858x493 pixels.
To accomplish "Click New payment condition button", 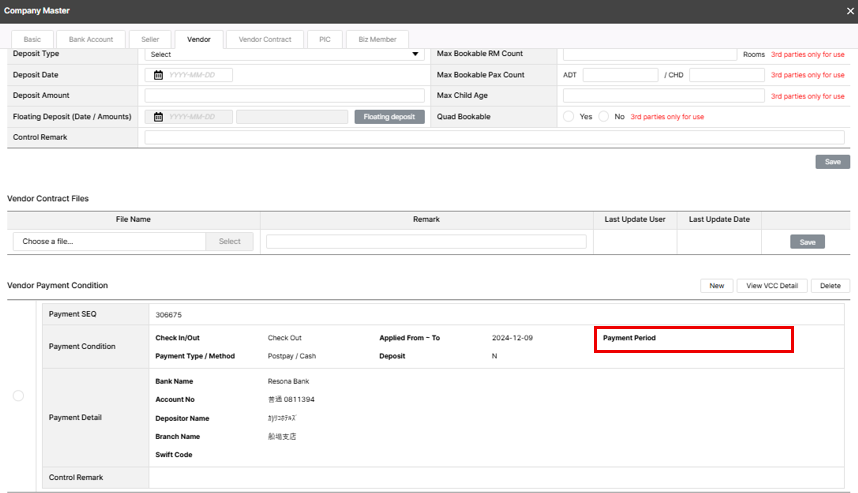I will tap(716, 286).
